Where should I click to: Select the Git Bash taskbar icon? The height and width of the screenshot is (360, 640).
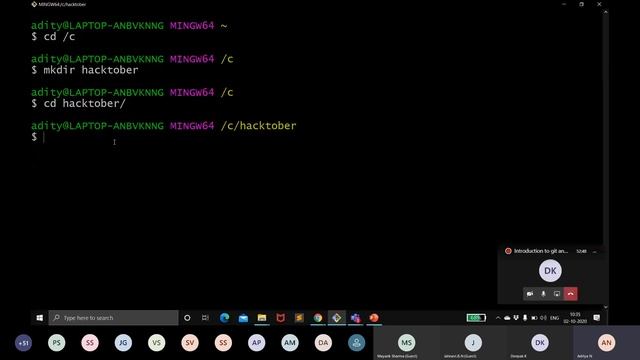click(337, 318)
